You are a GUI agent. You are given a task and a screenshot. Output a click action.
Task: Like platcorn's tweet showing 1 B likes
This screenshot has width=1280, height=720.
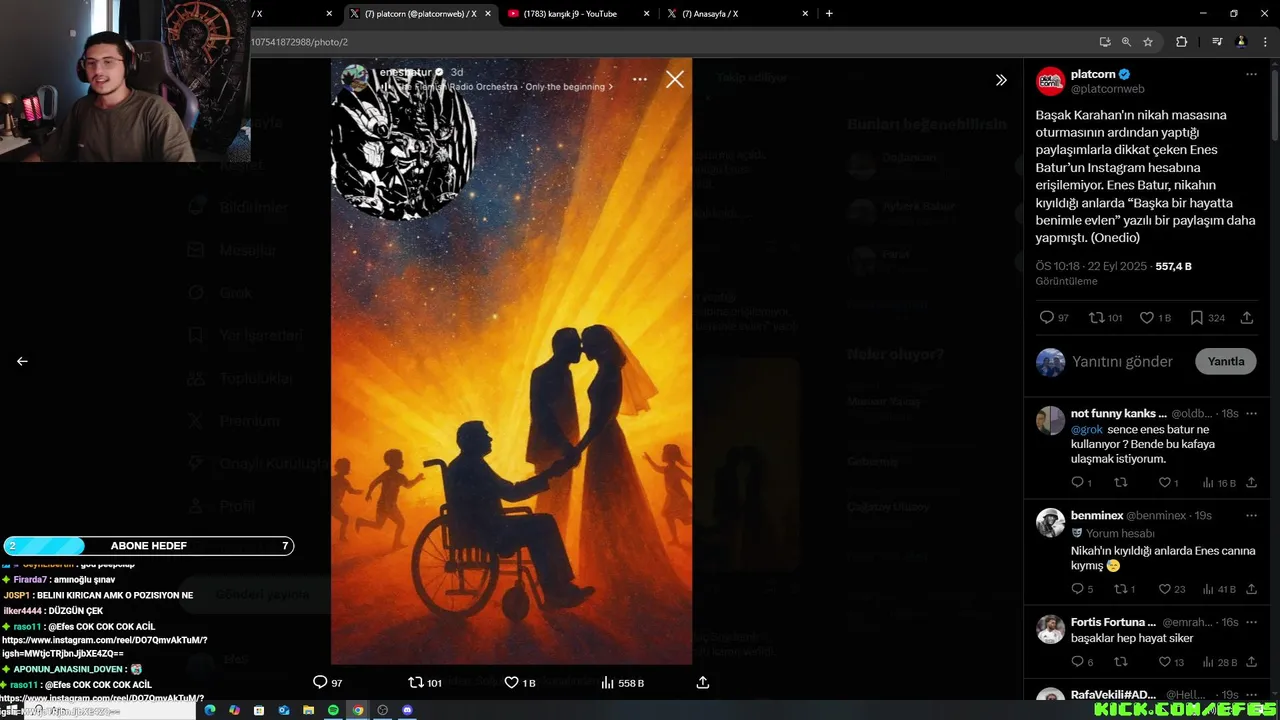(1147, 317)
